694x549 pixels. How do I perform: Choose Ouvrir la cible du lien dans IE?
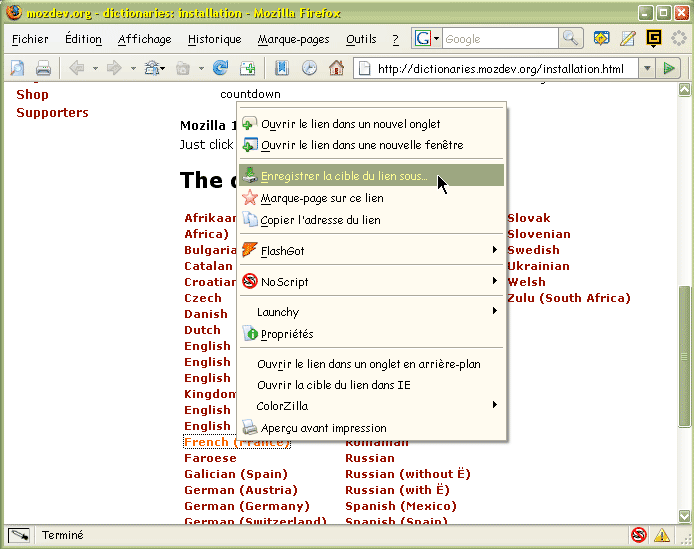coord(371,385)
